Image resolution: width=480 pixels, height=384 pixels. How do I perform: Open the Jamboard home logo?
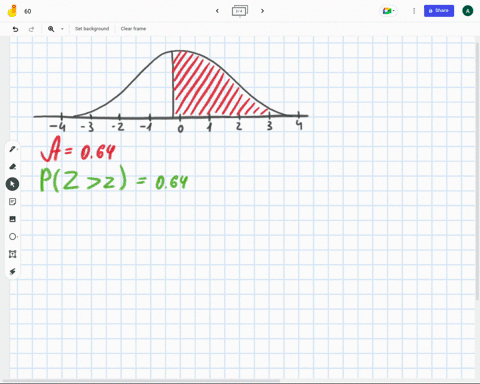(x=12, y=11)
